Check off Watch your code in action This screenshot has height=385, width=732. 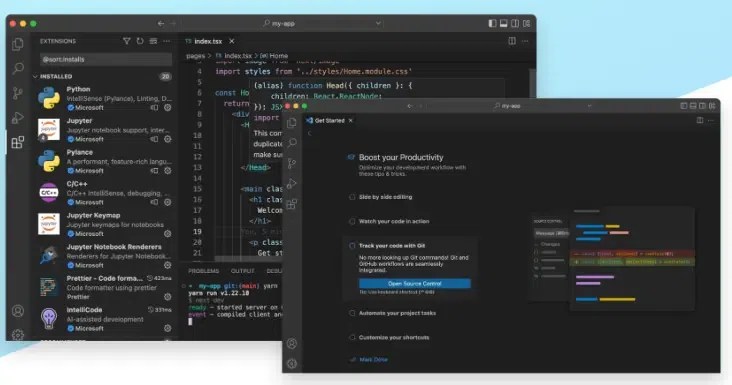click(x=352, y=221)
